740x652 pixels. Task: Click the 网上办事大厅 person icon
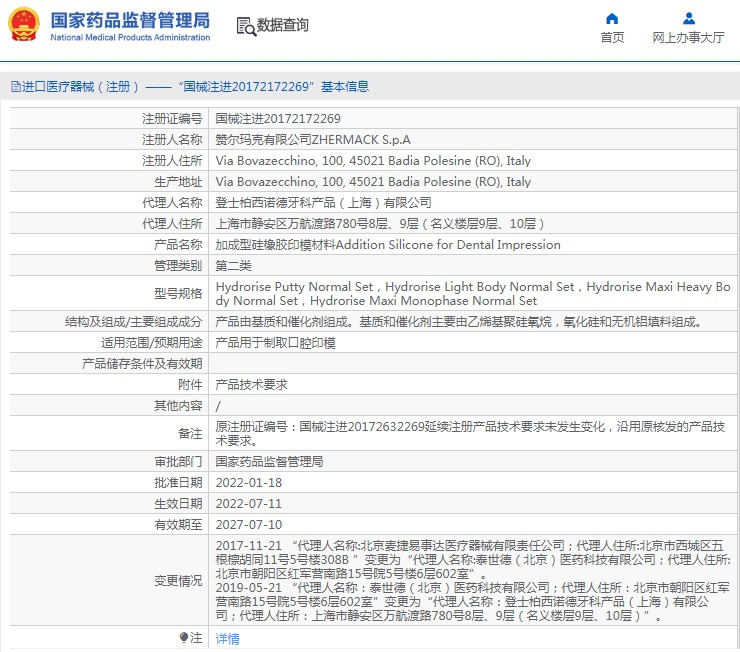pyautogui.click(x=688, y=18)
